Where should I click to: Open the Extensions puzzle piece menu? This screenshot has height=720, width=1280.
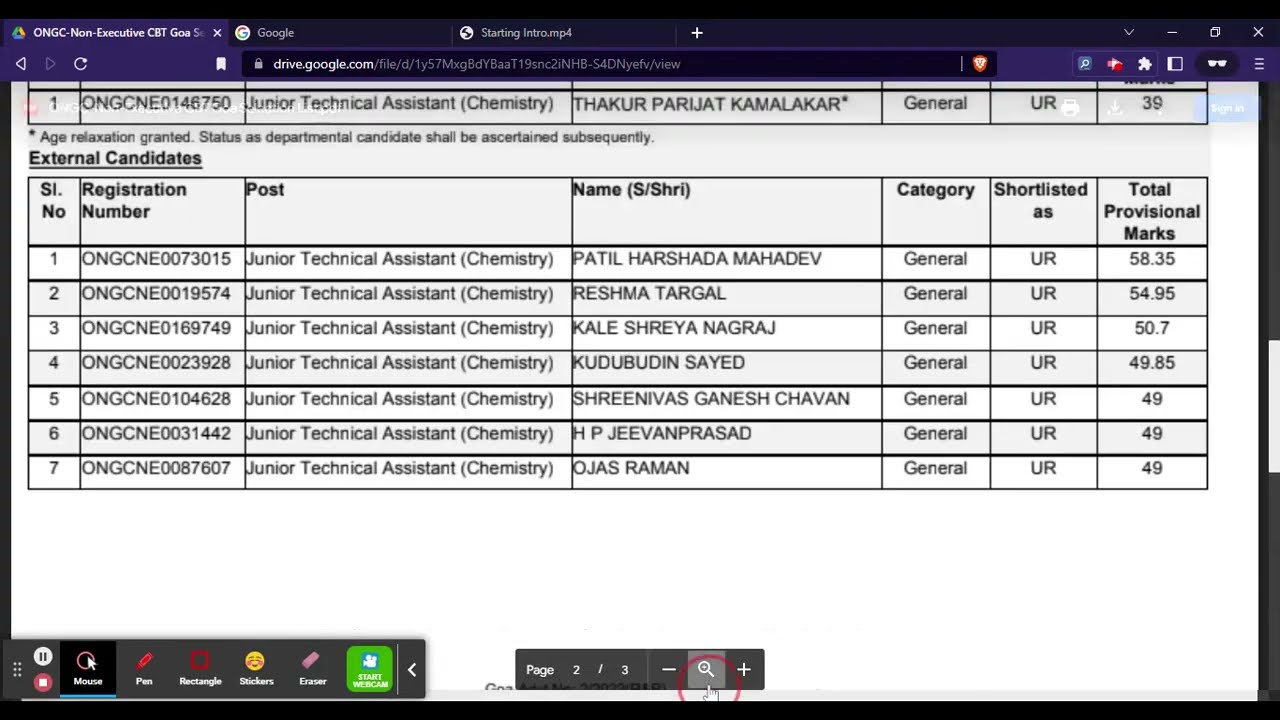tap(1145, 63)
